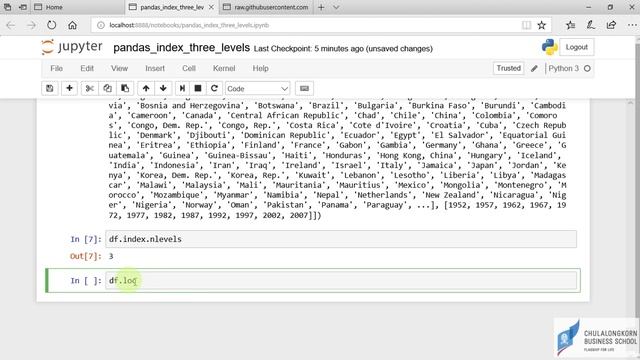The height and width of the screenshot is (360, 640).
Task: Open the Help menu
Action: click(260, 69)
